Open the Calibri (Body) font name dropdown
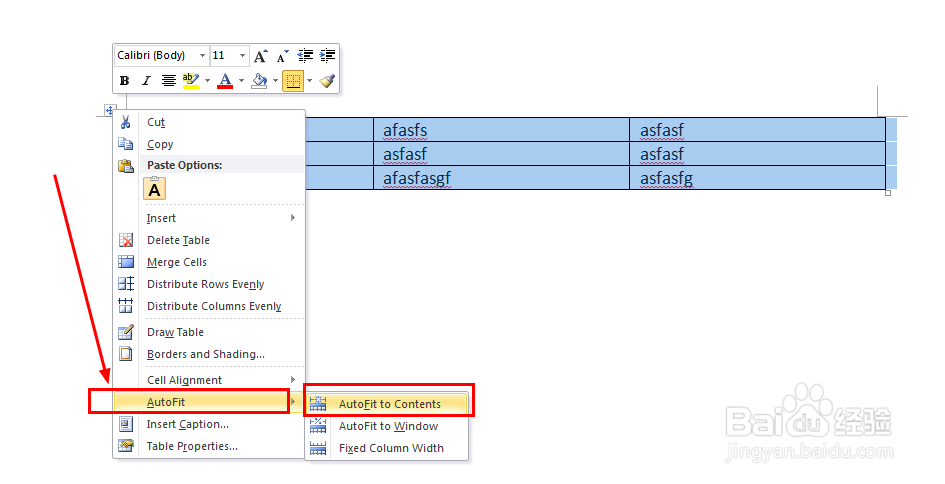 point(202,55)
